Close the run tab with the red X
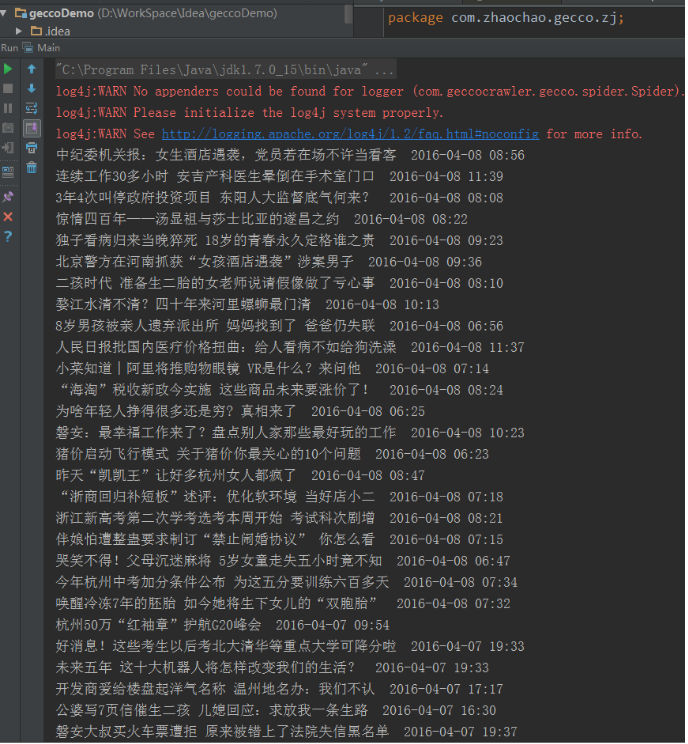 coord(8,217)
